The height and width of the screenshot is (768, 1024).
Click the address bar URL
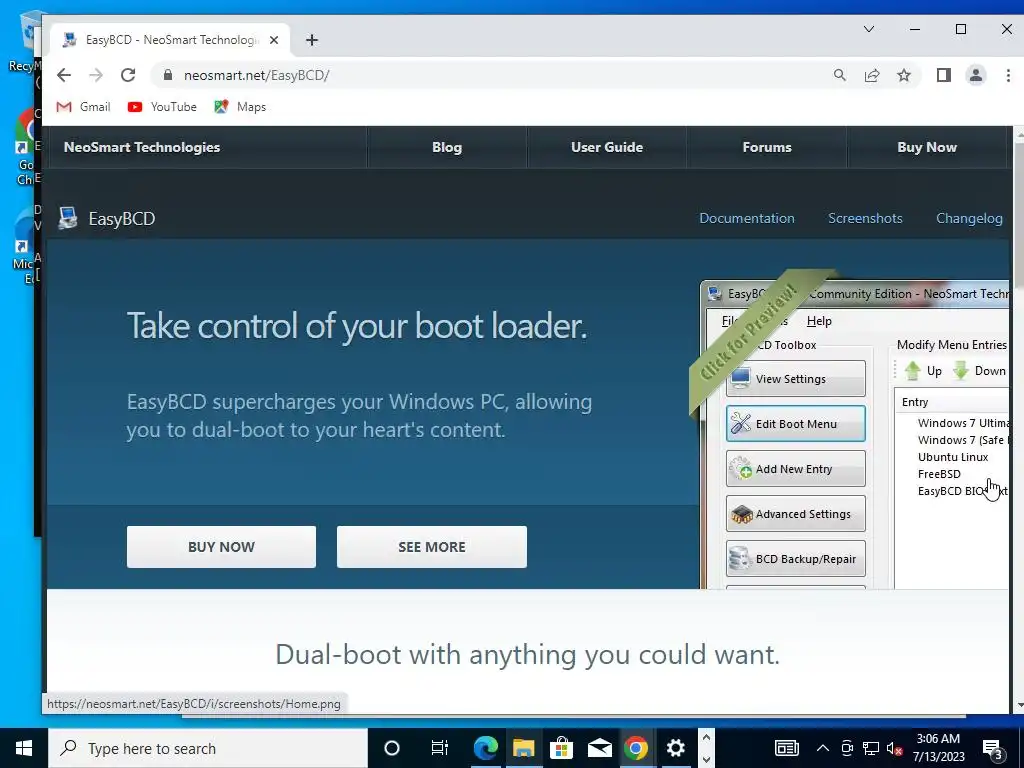257,75
